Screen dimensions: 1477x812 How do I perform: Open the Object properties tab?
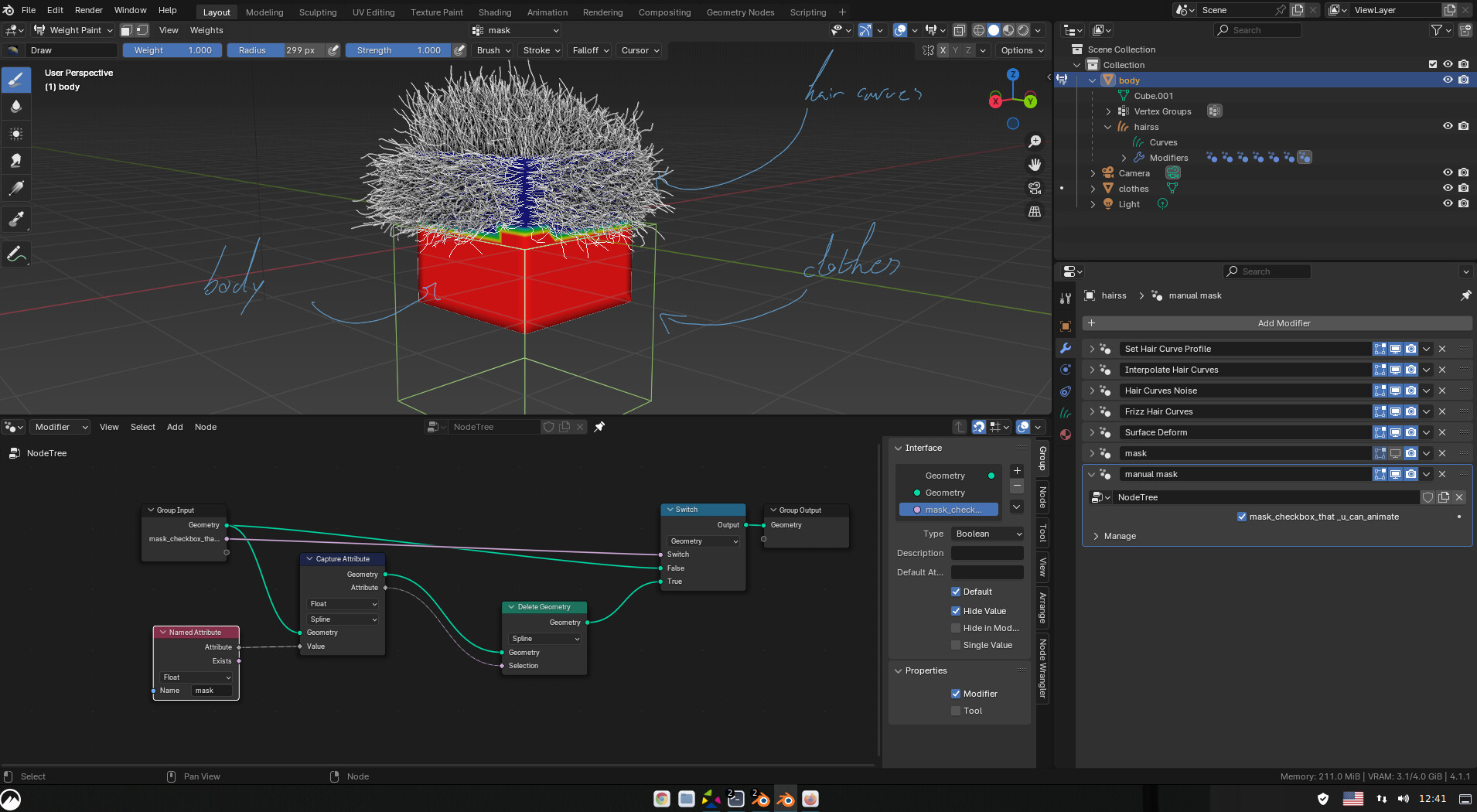click(1066, 326)
